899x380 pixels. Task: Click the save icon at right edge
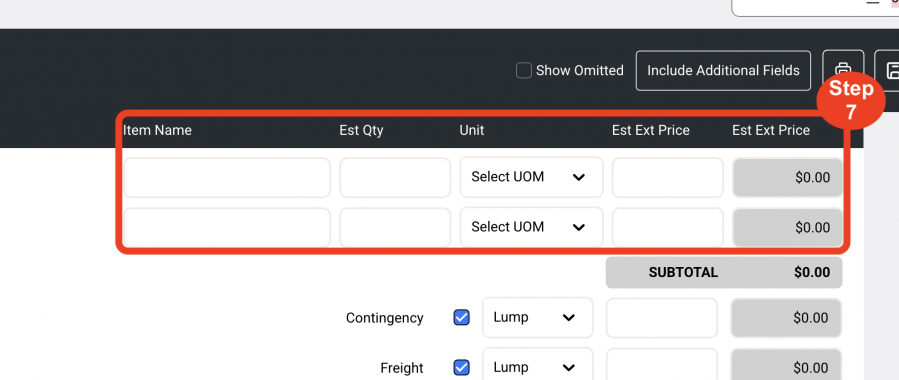[x=888, y=70]
